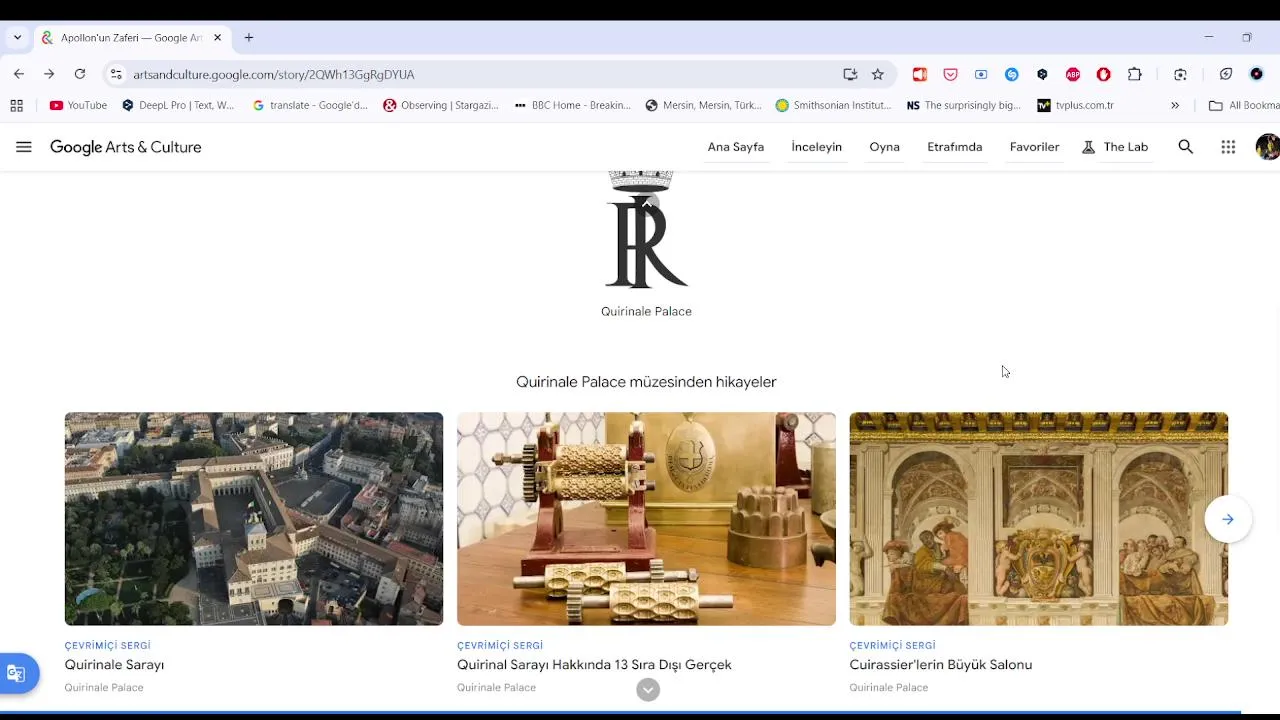Click Quirinale Palace label under the logo
Screen dimensions: 1280x720
pos(646,311)
